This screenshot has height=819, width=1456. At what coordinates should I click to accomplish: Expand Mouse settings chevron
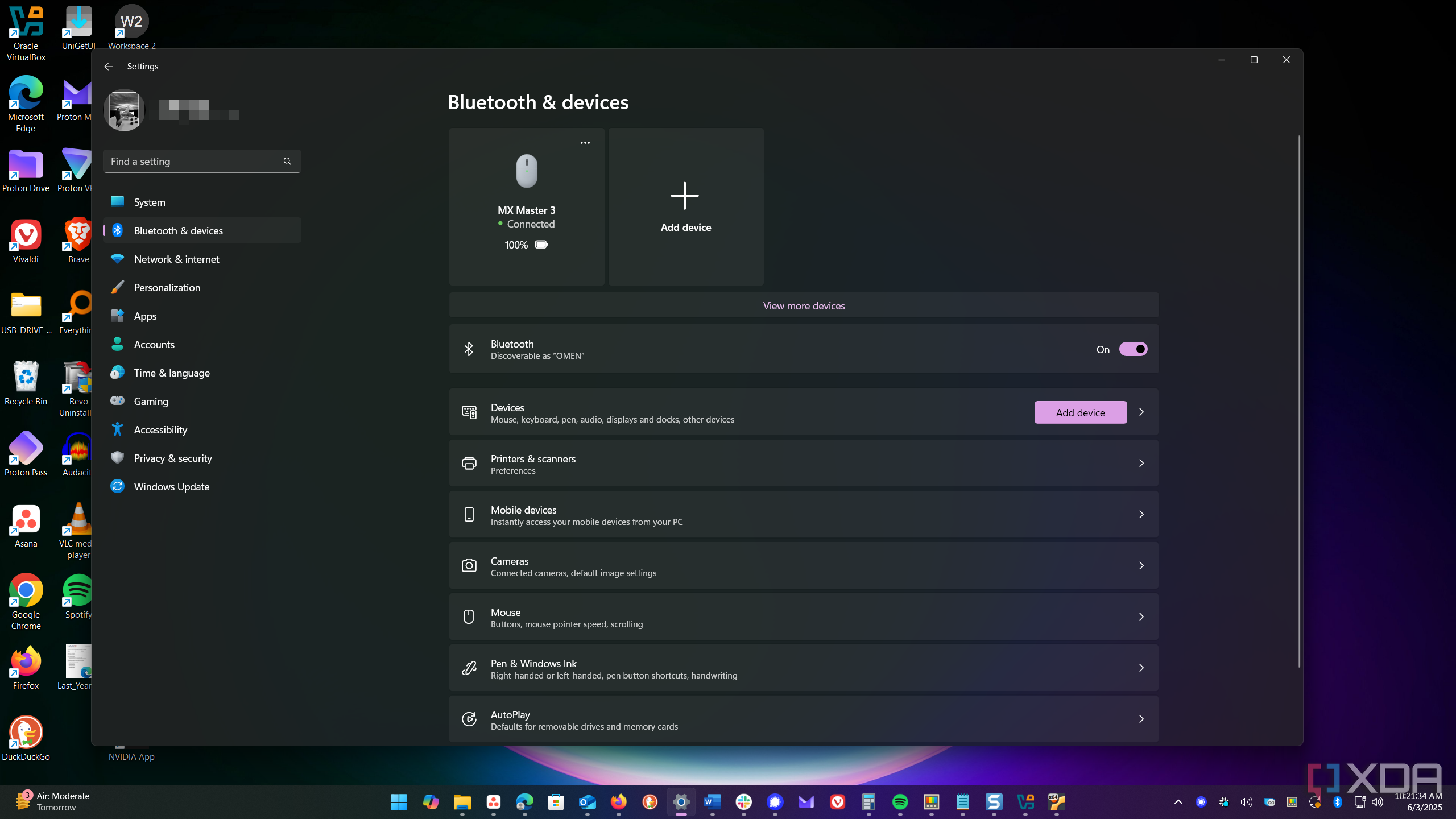1141,617
